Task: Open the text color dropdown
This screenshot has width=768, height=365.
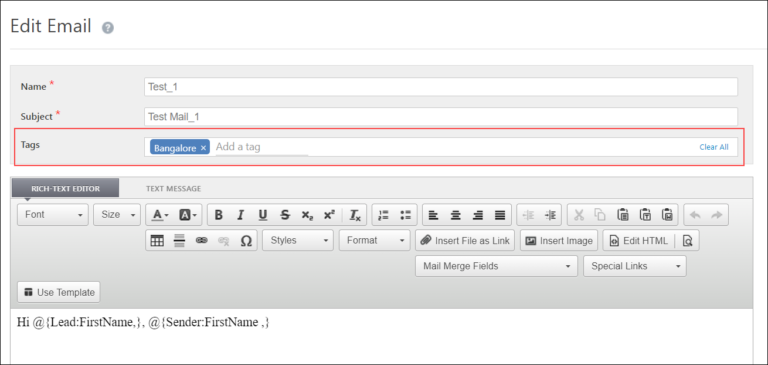Action: pyautogui.click(x=160, y=215)
